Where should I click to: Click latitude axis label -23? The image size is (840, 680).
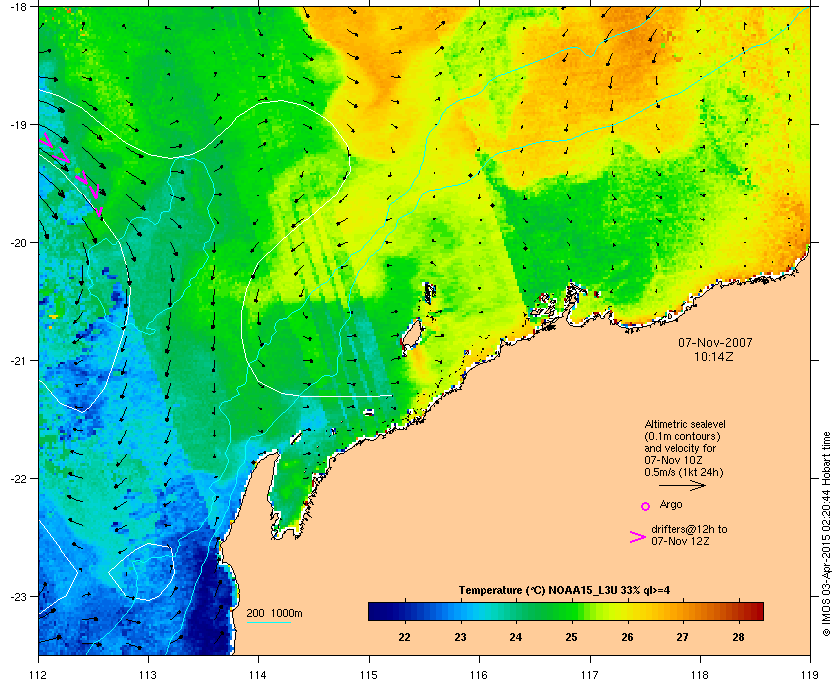(18, 596)
